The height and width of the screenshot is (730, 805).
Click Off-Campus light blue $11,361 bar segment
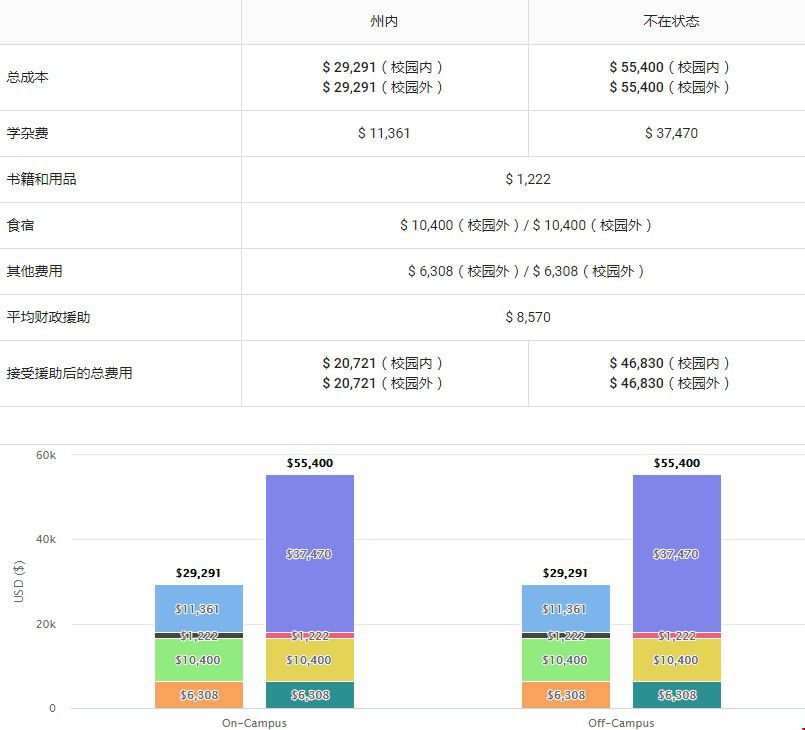(x=566, y=609)
